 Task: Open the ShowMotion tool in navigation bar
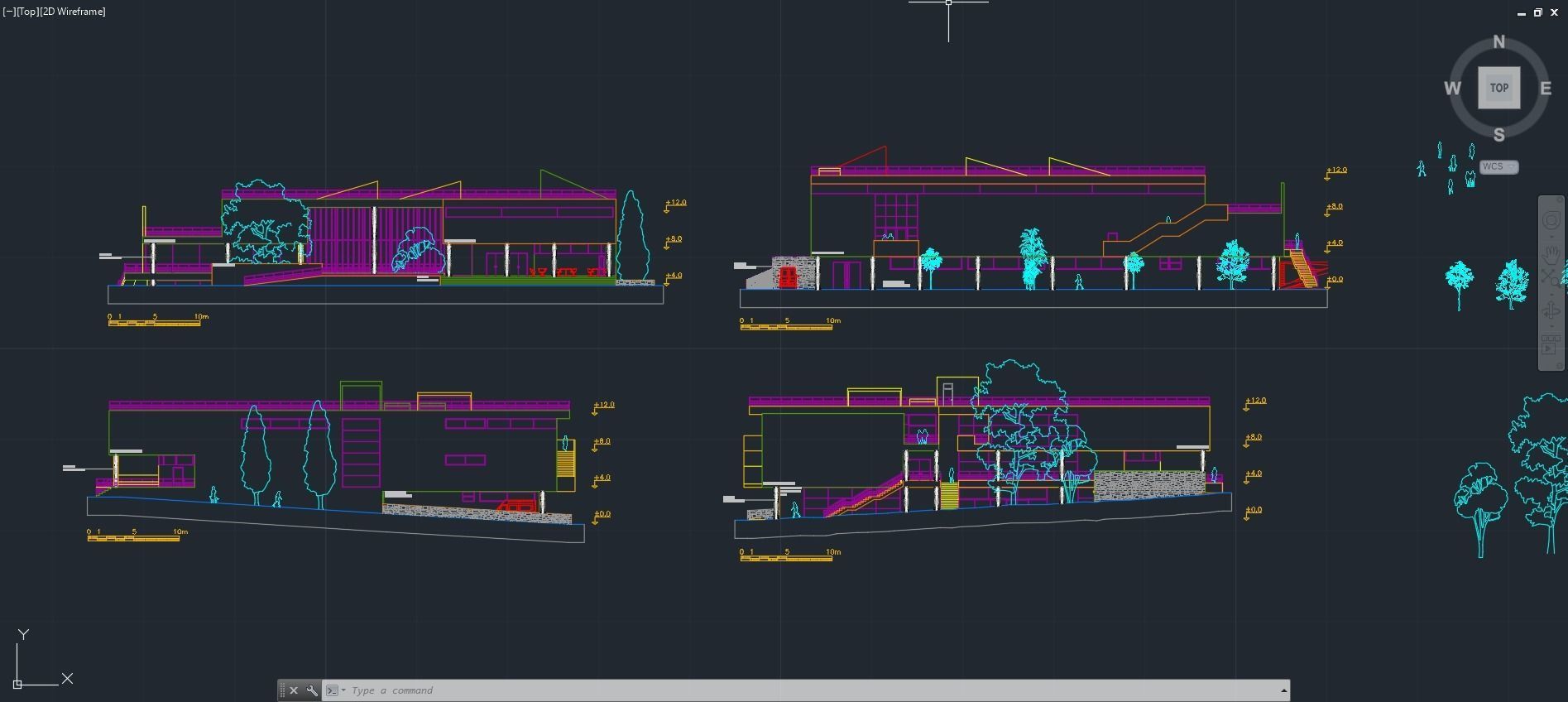click(x=1551, y=344)
